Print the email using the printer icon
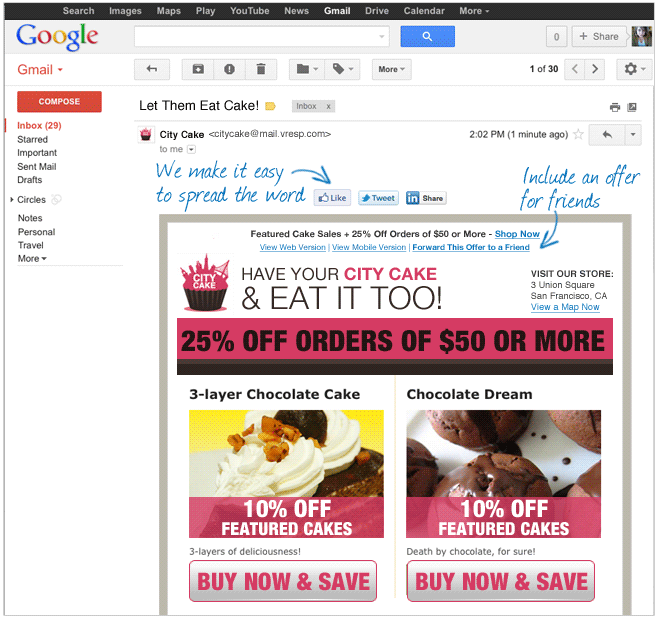The width and height of the screenshot is (659, 621). (614, 108)
